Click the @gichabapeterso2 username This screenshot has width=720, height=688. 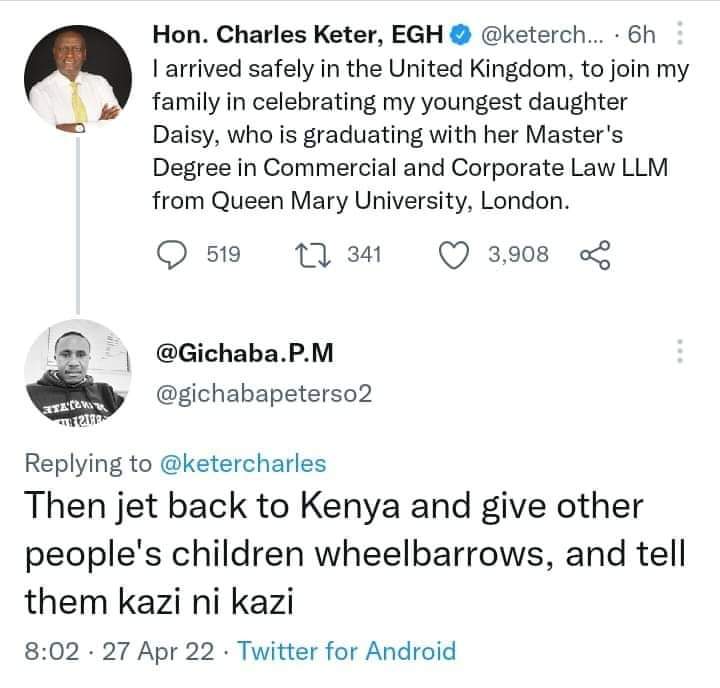pos(262,394)
